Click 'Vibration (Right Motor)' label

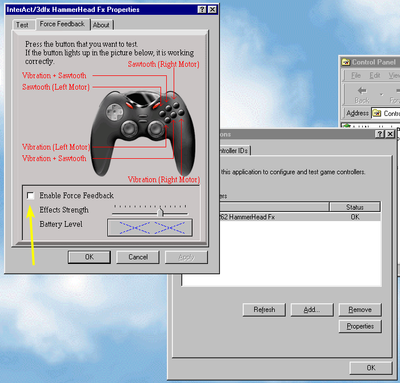tap(164, 180)
